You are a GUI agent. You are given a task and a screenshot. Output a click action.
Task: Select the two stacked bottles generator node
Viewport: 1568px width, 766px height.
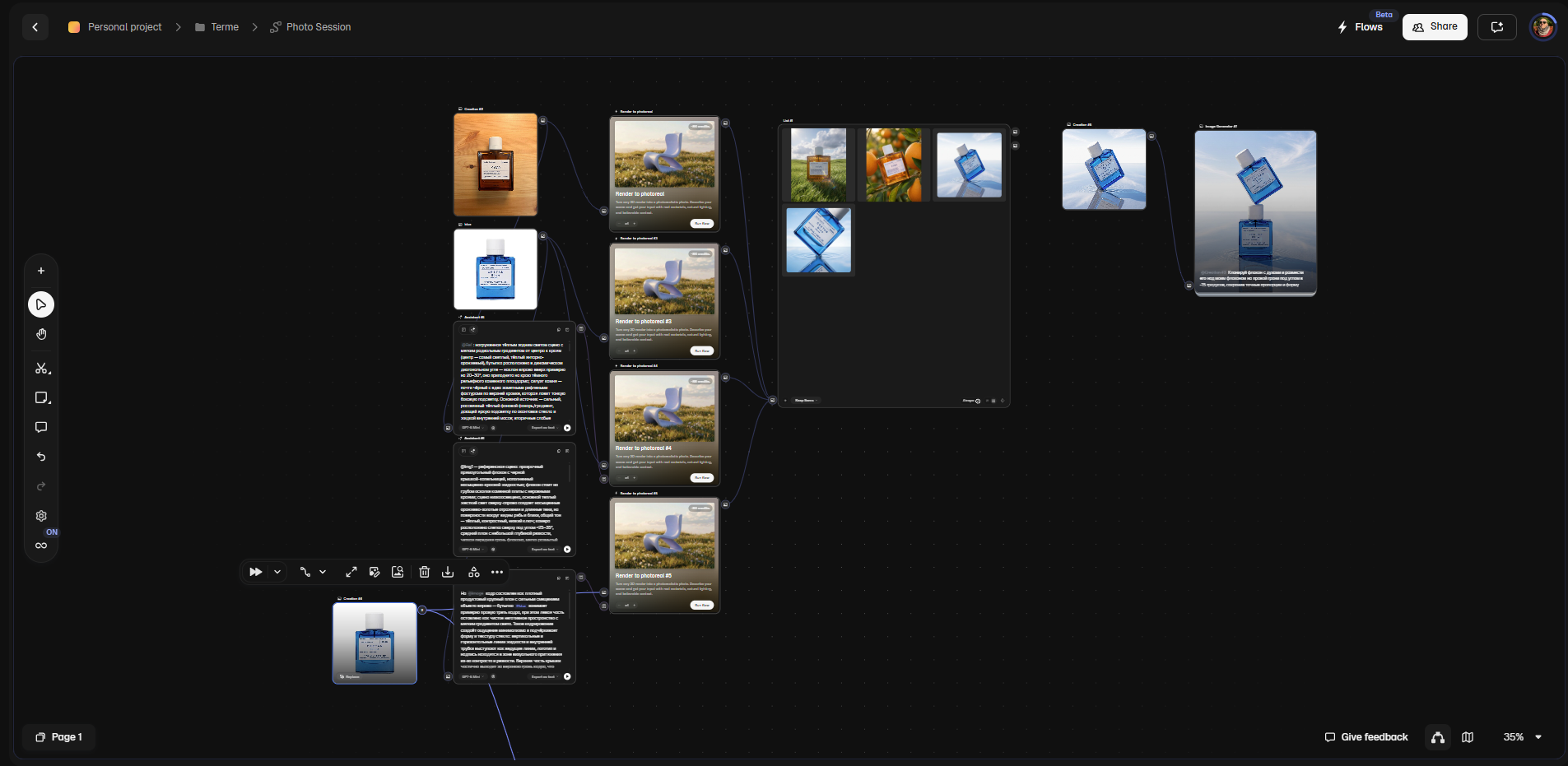[1255, 212]
